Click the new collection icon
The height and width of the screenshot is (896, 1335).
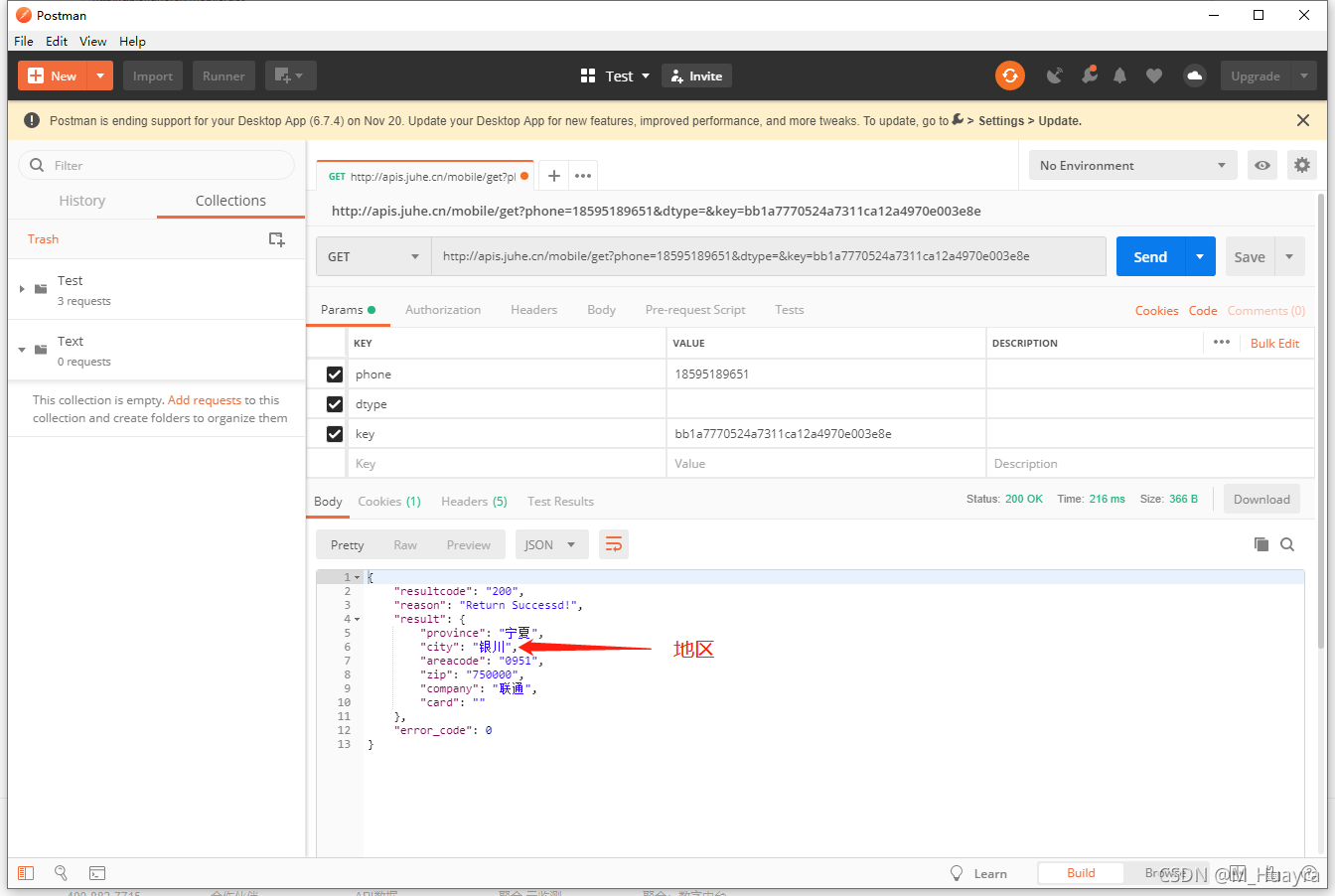(x=277, y=239)
